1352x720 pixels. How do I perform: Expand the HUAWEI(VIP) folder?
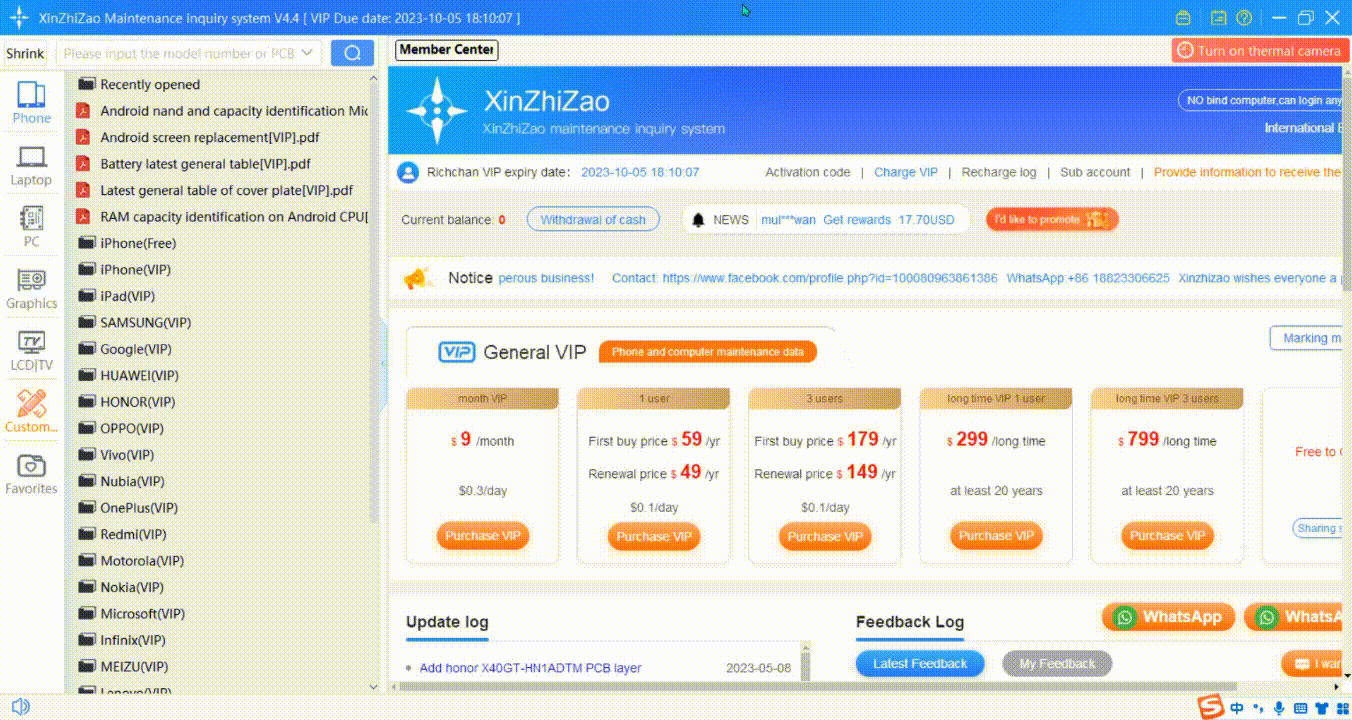coord(139,376)
